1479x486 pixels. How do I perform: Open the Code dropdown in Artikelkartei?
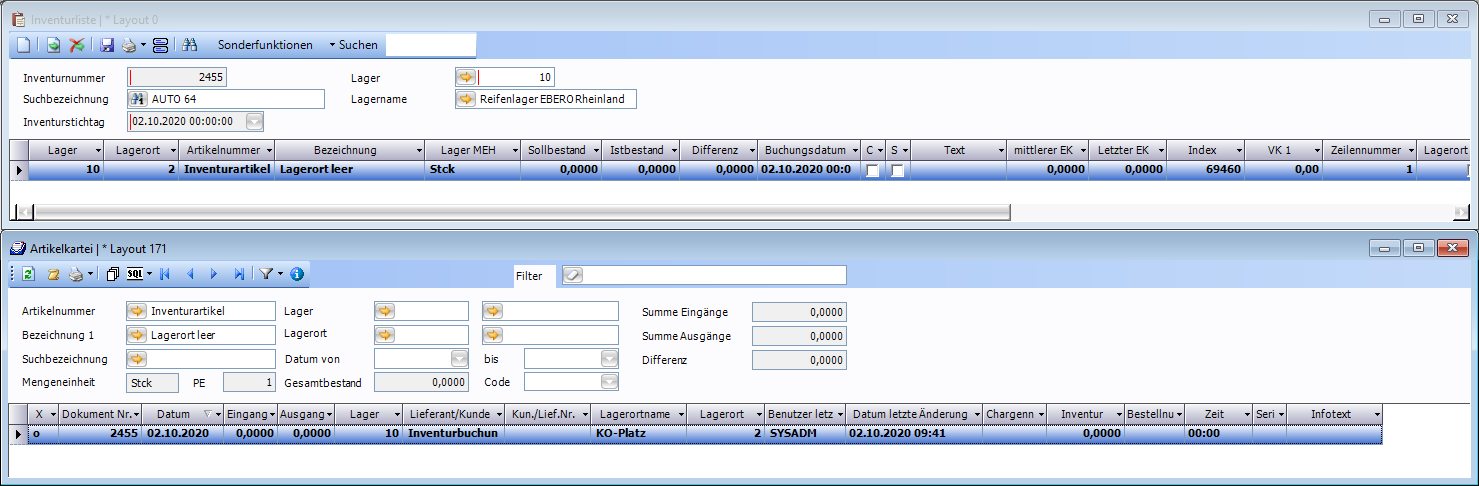pos(609,382)
